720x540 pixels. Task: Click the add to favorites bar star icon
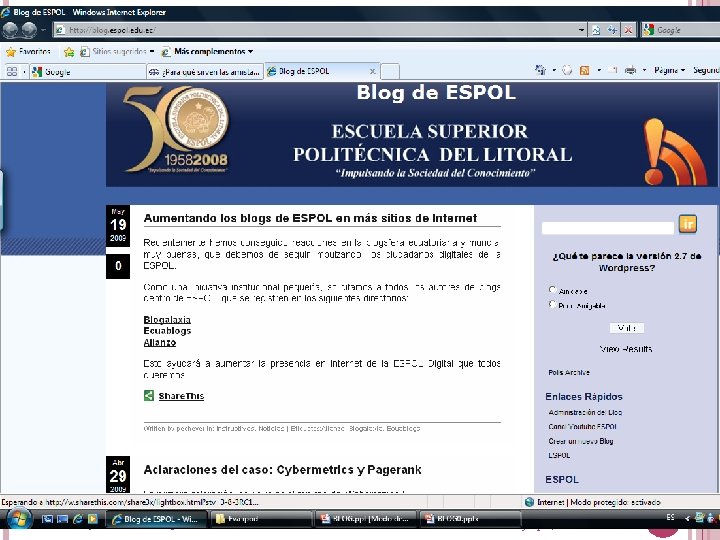[x=69, y=52]
